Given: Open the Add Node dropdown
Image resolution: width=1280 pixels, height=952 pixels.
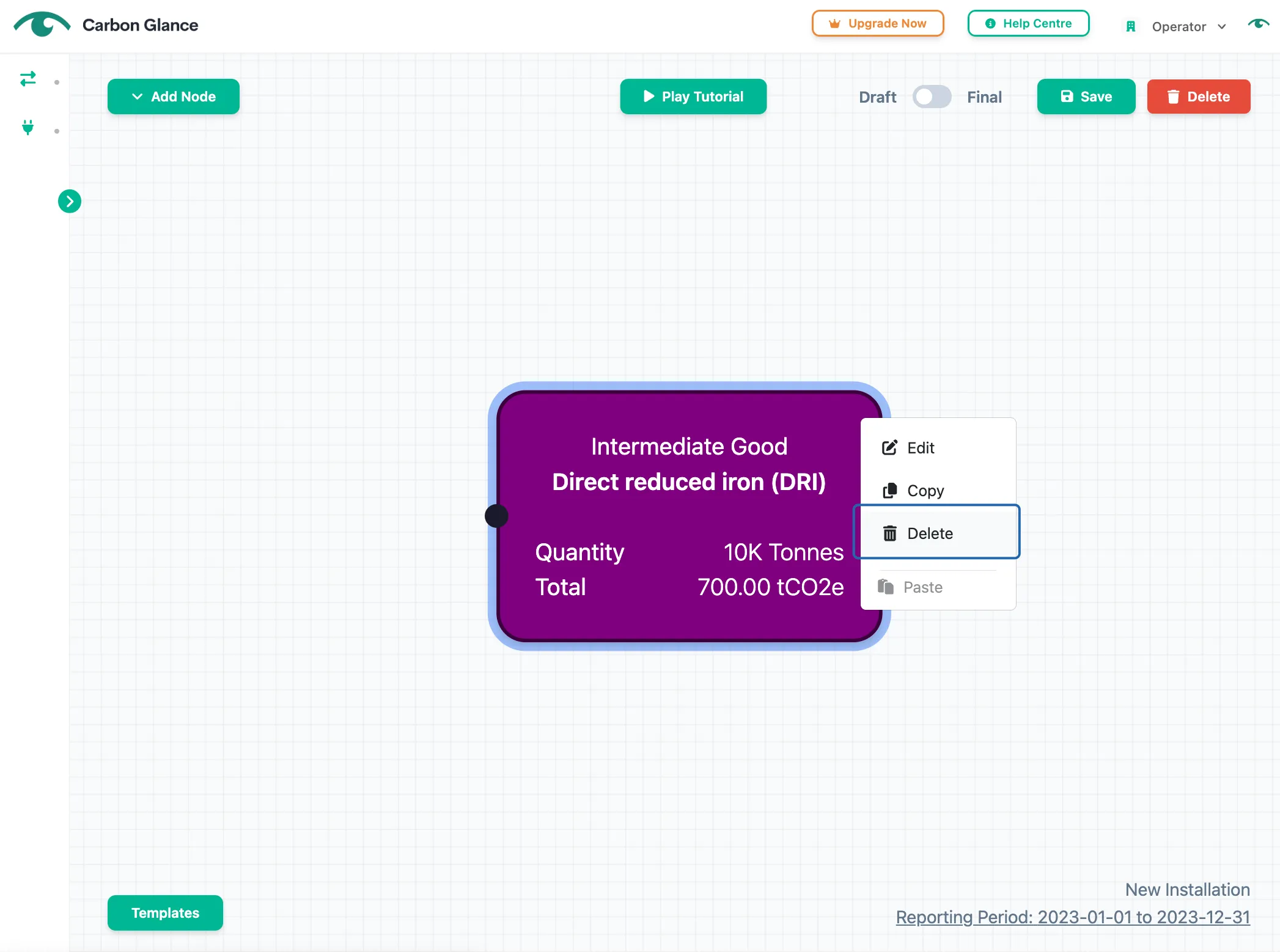Looking at the screenshot, I should tap(174, 97).
